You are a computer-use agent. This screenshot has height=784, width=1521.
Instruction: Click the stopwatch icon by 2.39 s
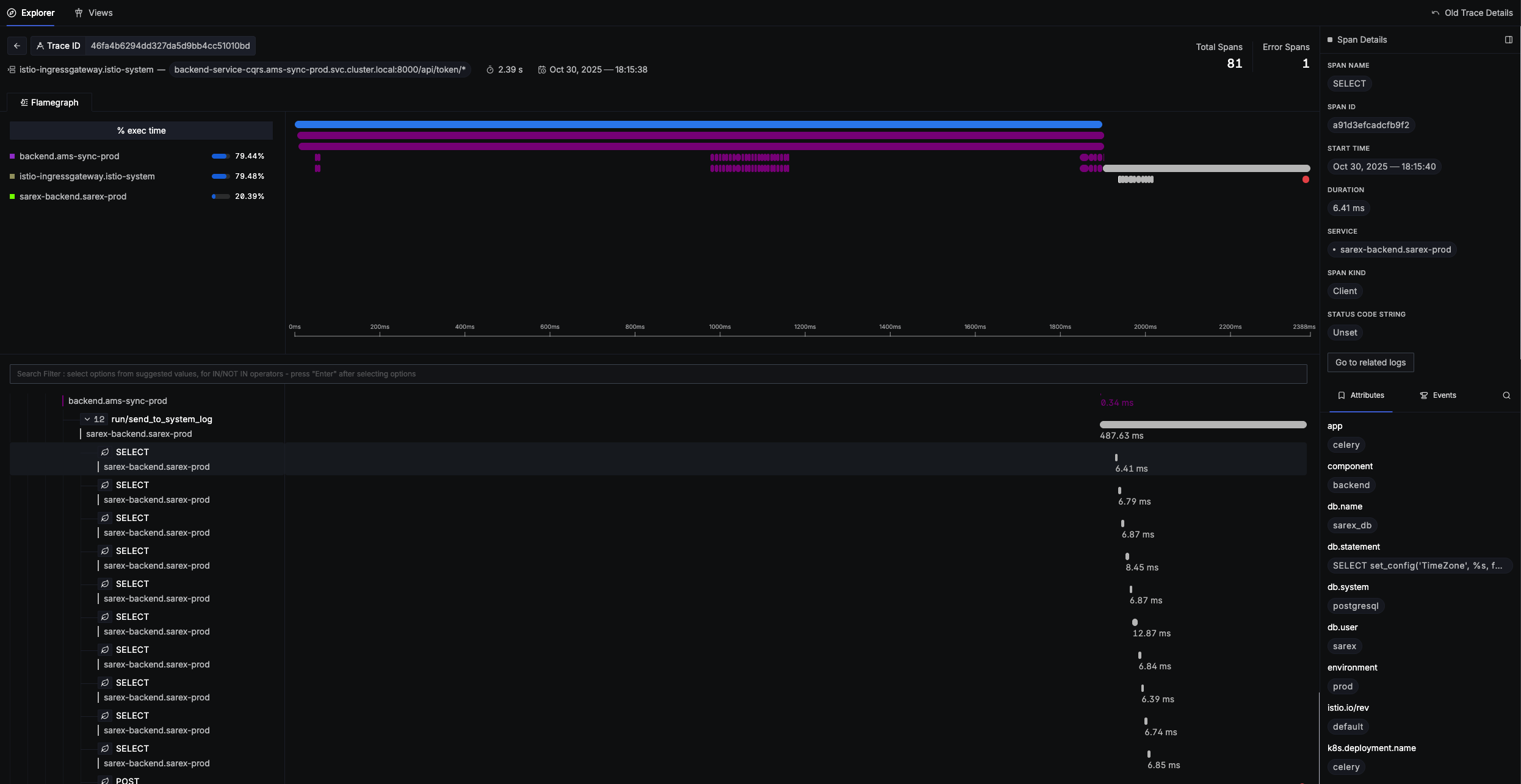click(490, 70)
